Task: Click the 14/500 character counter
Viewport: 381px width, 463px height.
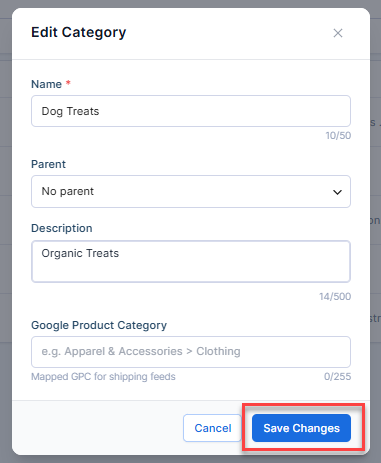Action: tap(335, 296)
